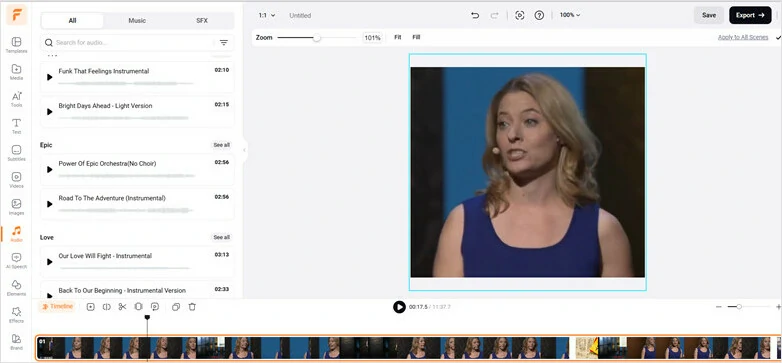The height and width of the screenshot is (363, 782).
Task: Select the scissors trim tool
Action: 122,307
